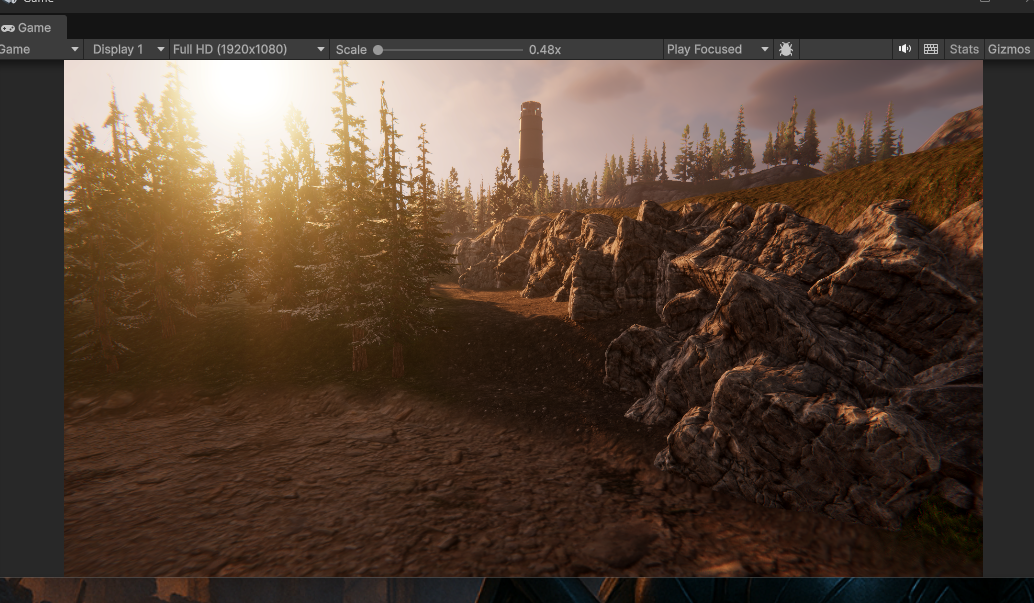Click the Scale slider handle
1034x603 pixels.
point(378,49)
